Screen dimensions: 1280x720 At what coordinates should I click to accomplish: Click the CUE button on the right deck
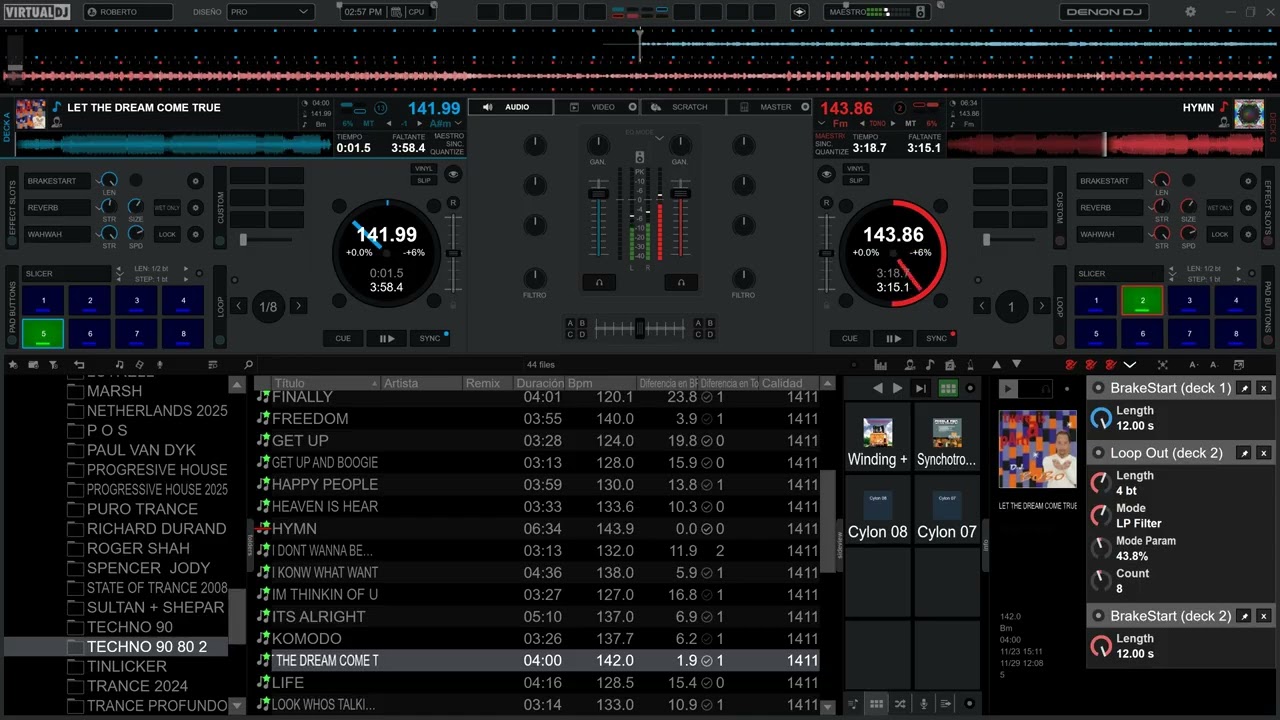pyautogui.click(x=850, y=338)
